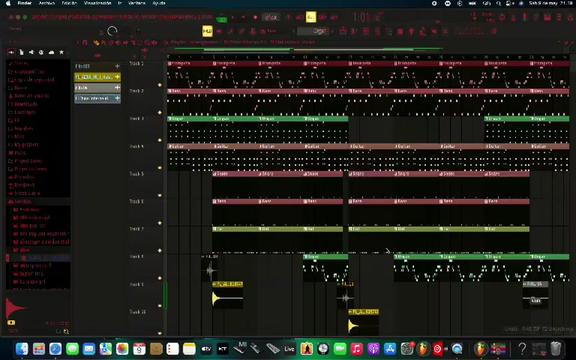576x360 pixels.
Task: Click the Track 10 label
Action: [137, 312]
